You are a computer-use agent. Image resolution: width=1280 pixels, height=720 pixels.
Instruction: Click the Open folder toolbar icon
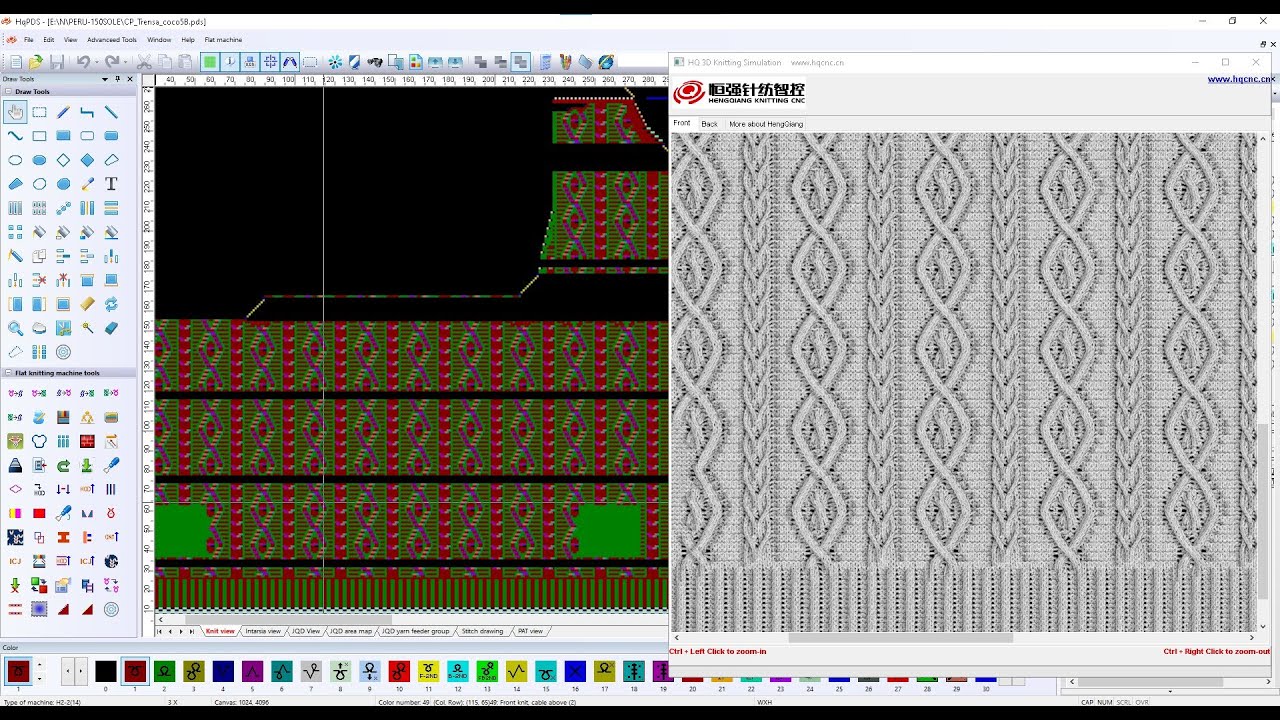pyautogui.click(x=36, y=62)
